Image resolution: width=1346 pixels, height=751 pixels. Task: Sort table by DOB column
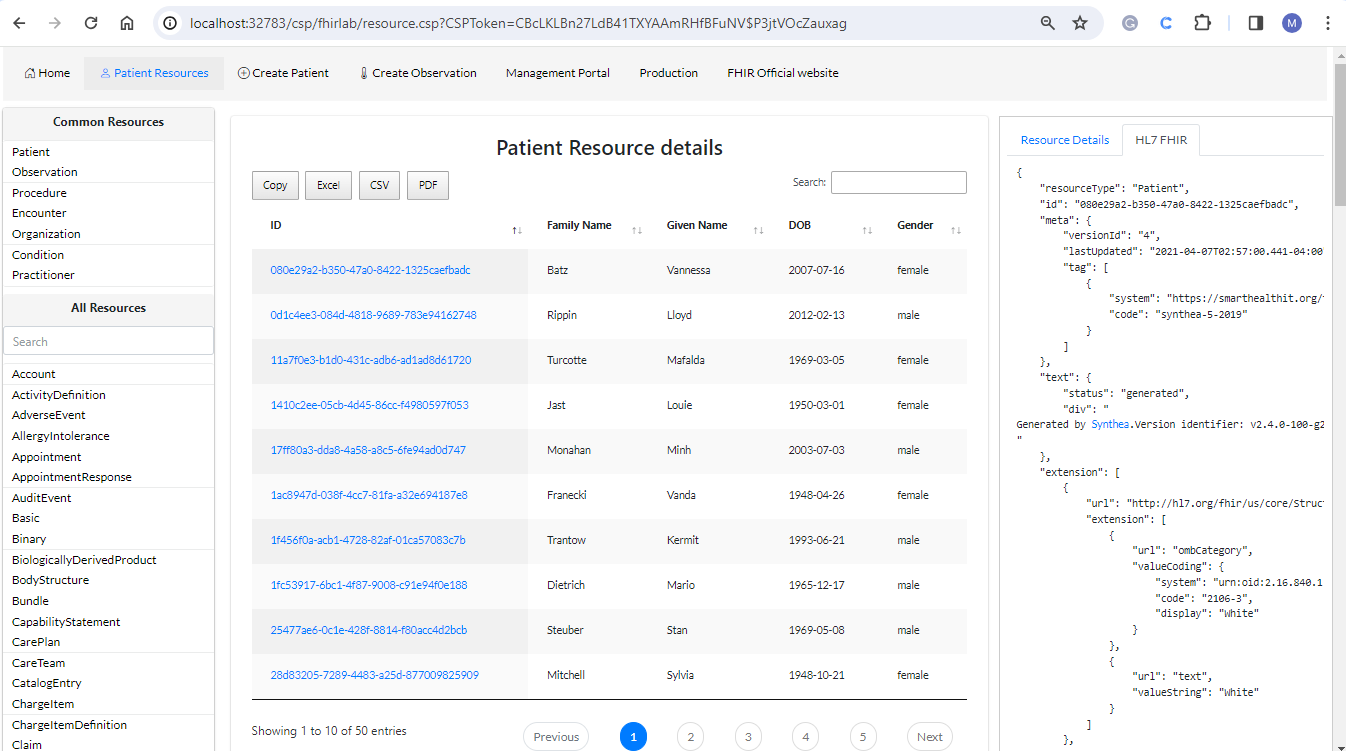pos(800,226)
